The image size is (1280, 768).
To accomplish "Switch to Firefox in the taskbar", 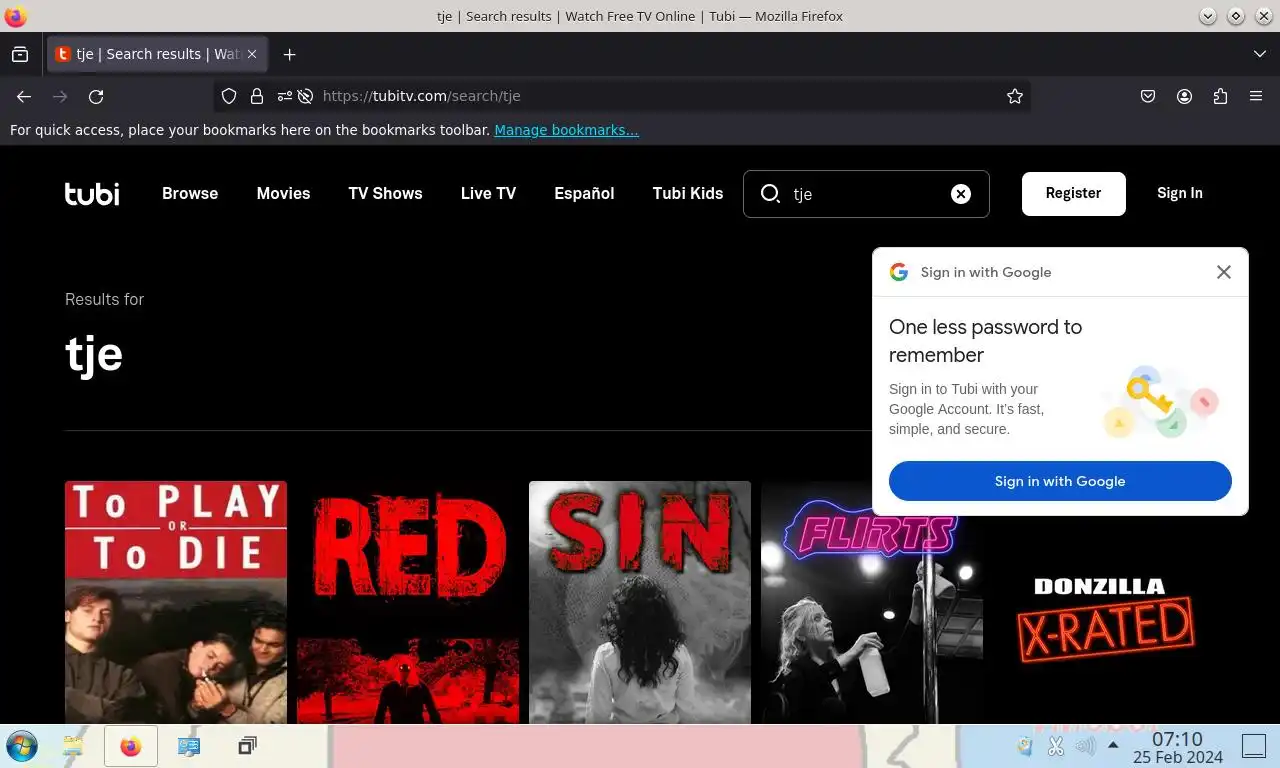I will pos(130,746).
